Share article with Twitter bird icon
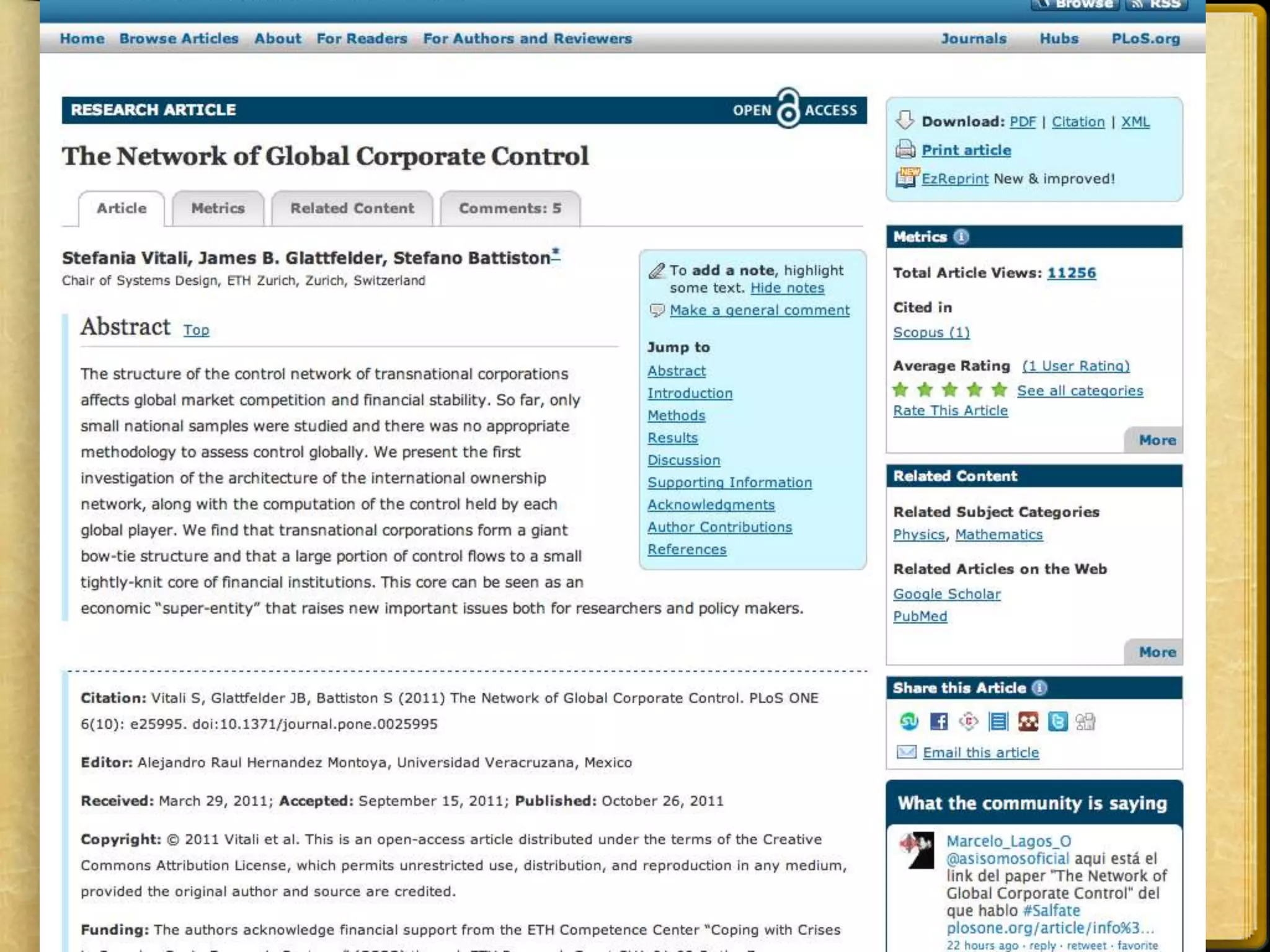This screenshot has width=1270, height=952. coord(1057,721)
